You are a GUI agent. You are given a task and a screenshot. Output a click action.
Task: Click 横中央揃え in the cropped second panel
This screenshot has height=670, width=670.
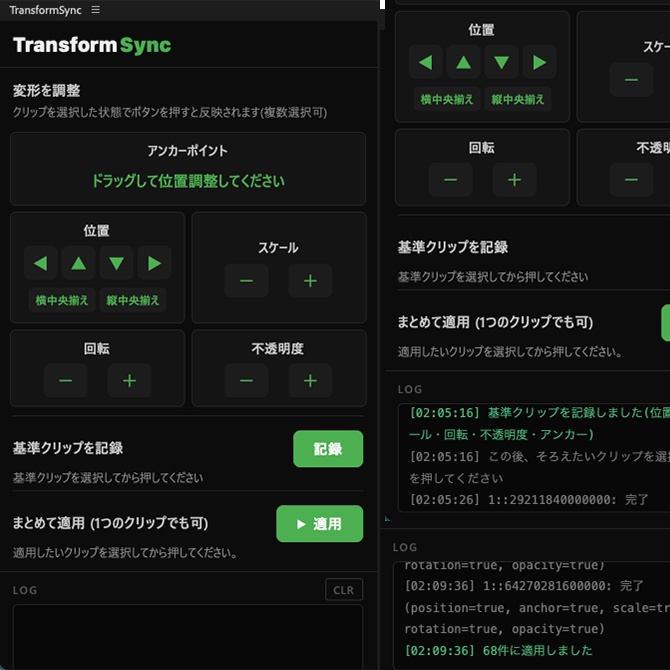(x=447, y=99)
